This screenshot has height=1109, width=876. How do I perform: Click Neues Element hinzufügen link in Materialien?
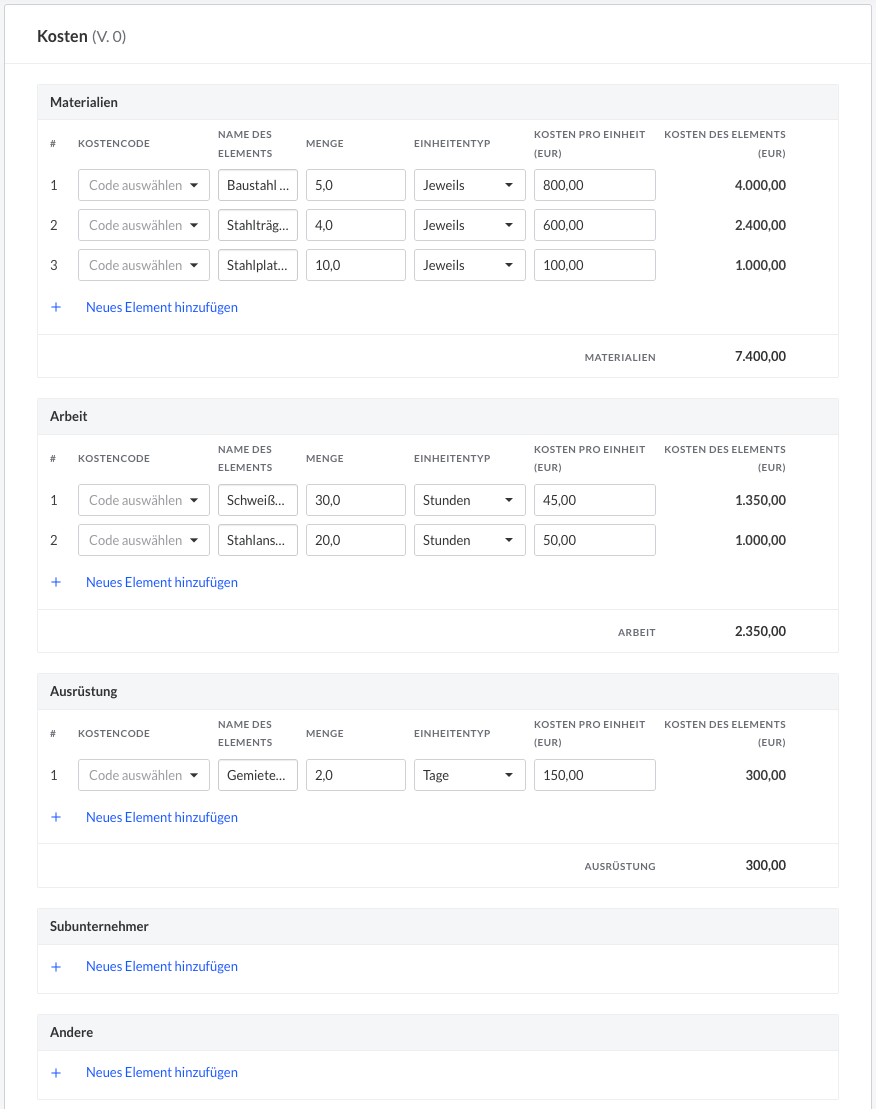pos(162,307)
